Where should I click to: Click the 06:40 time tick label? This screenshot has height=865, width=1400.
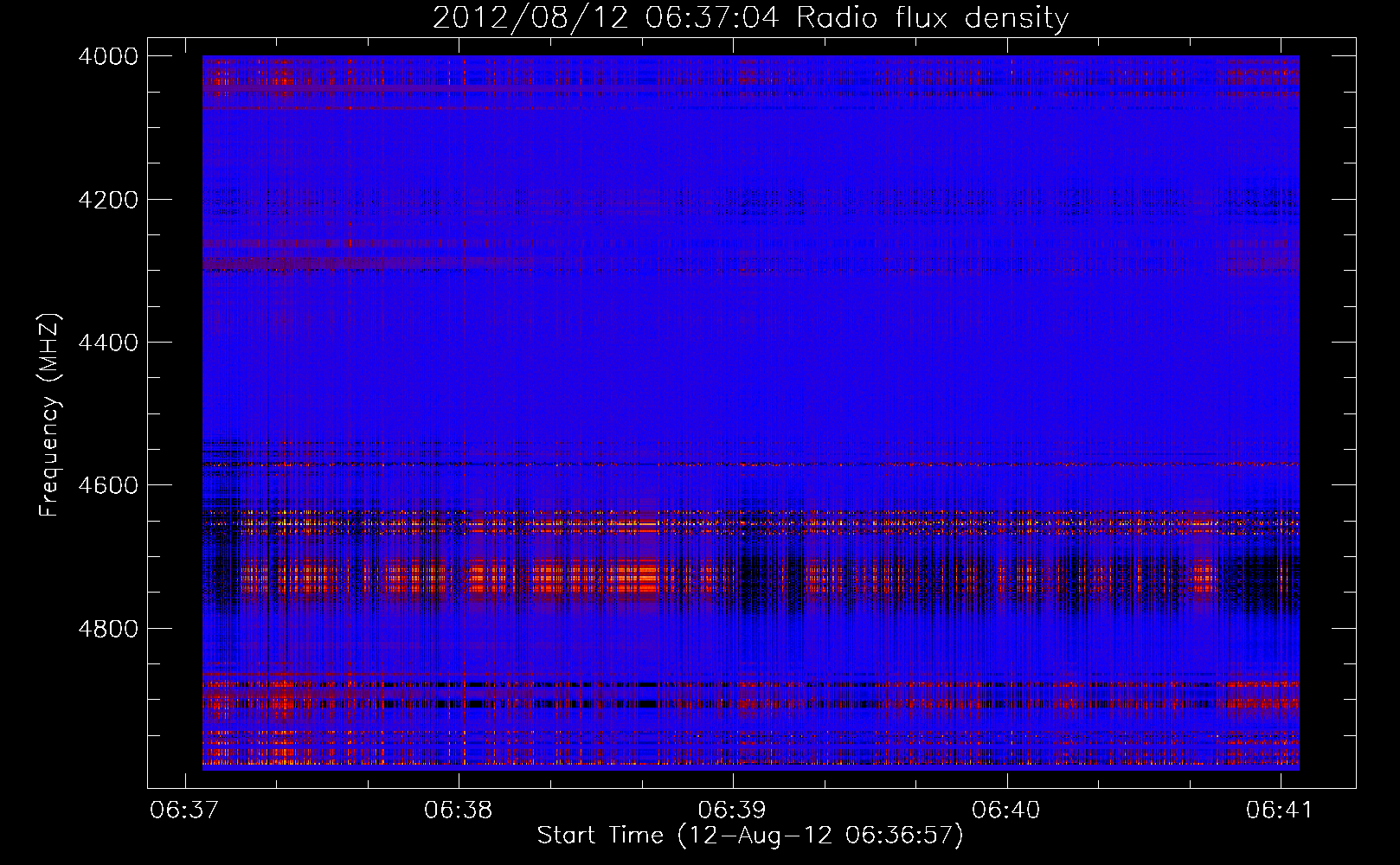click(x=1006, y=811)
